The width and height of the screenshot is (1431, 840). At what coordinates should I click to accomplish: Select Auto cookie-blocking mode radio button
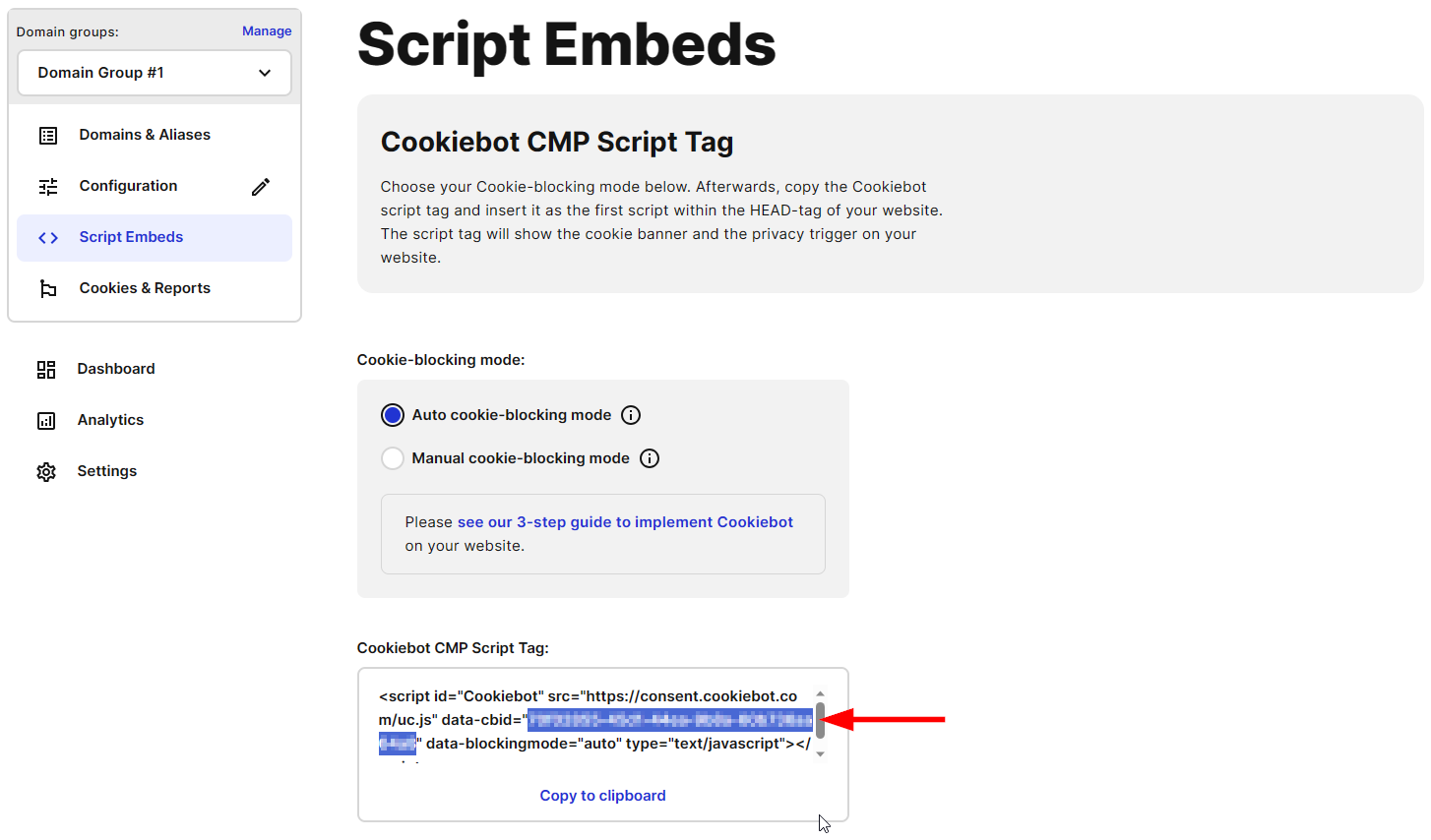click(393, 415)
